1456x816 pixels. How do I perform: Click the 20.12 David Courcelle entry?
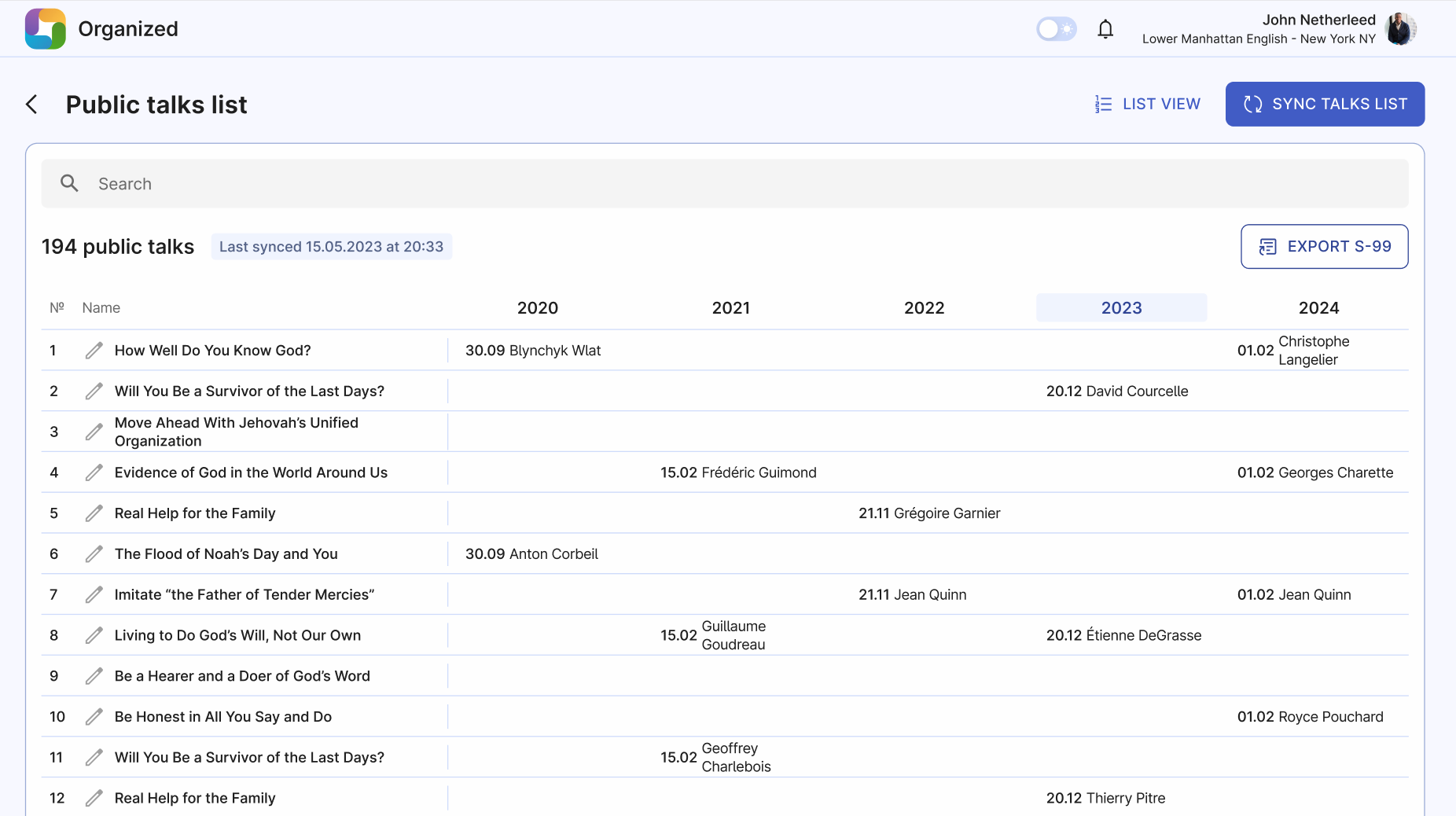tap(1117, 391)
